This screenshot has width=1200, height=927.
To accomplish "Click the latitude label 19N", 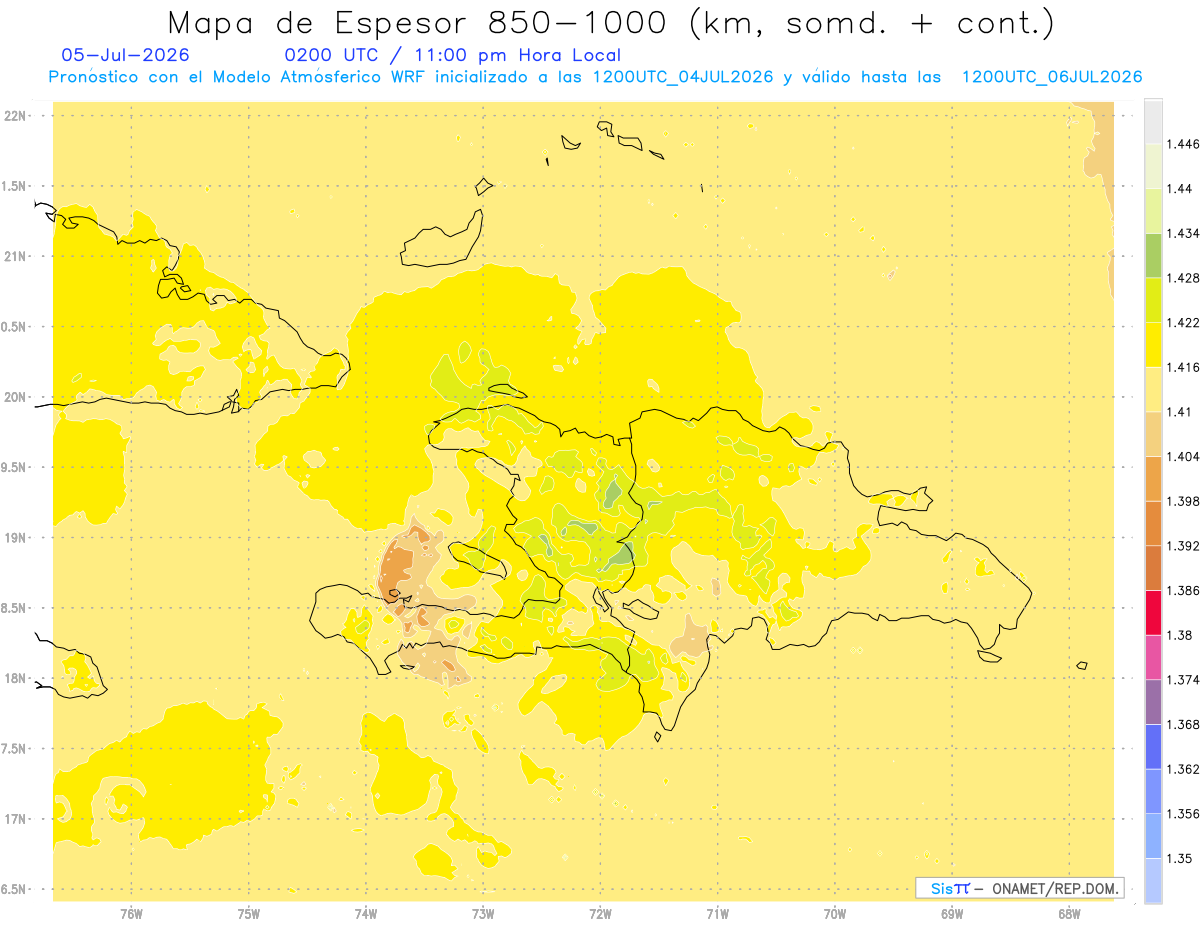I will pos(17,538).
